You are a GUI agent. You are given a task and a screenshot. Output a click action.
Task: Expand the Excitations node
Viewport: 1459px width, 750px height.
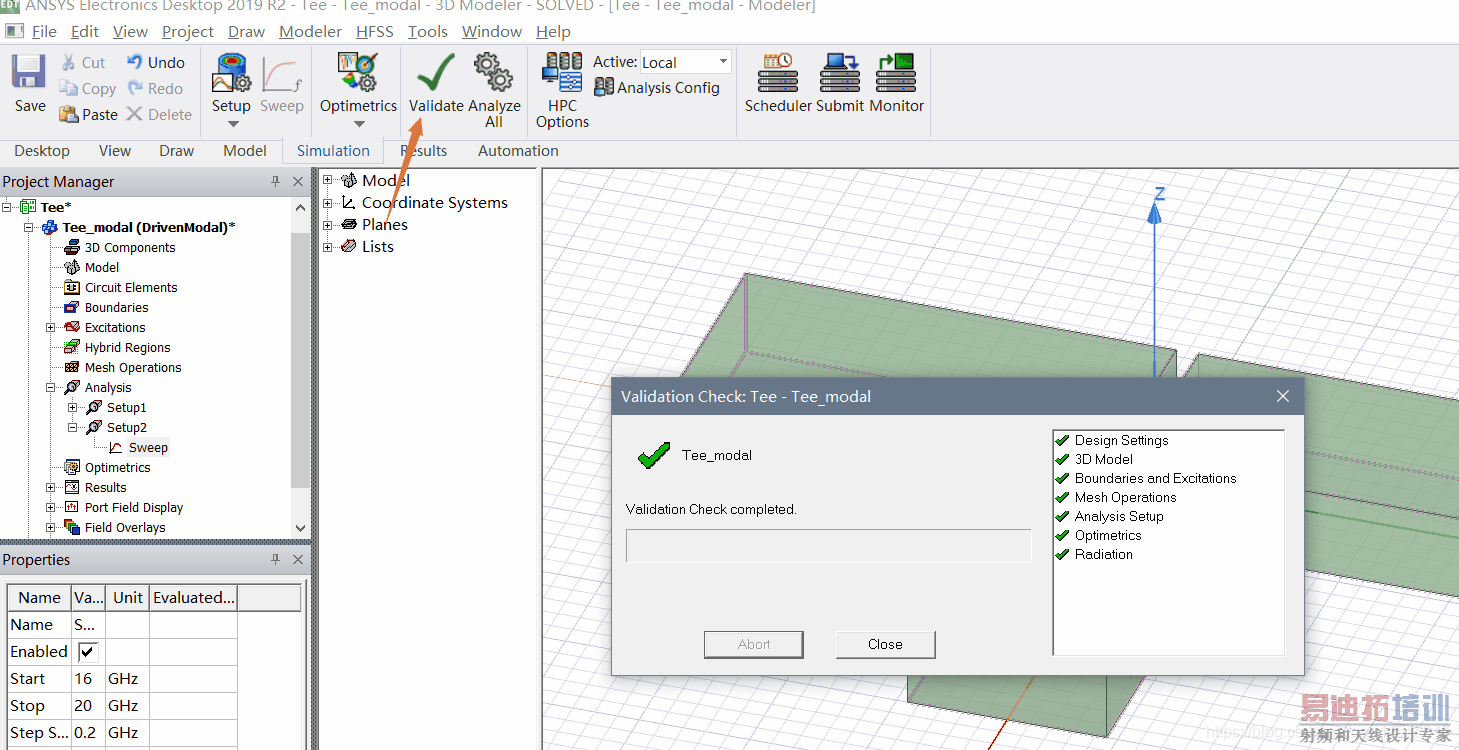[51, 328]
